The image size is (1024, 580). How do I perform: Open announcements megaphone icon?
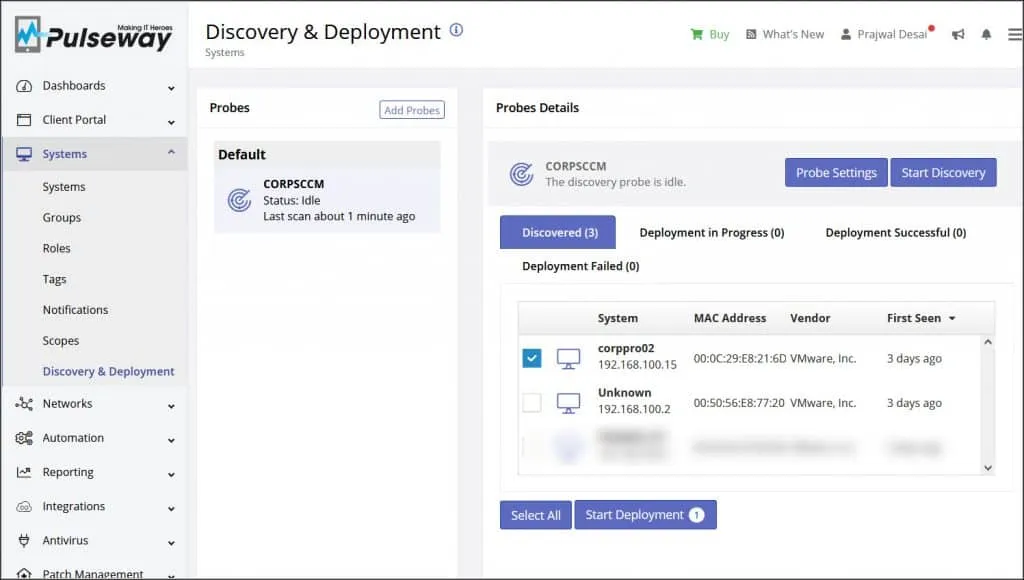[x=958, y=34]
